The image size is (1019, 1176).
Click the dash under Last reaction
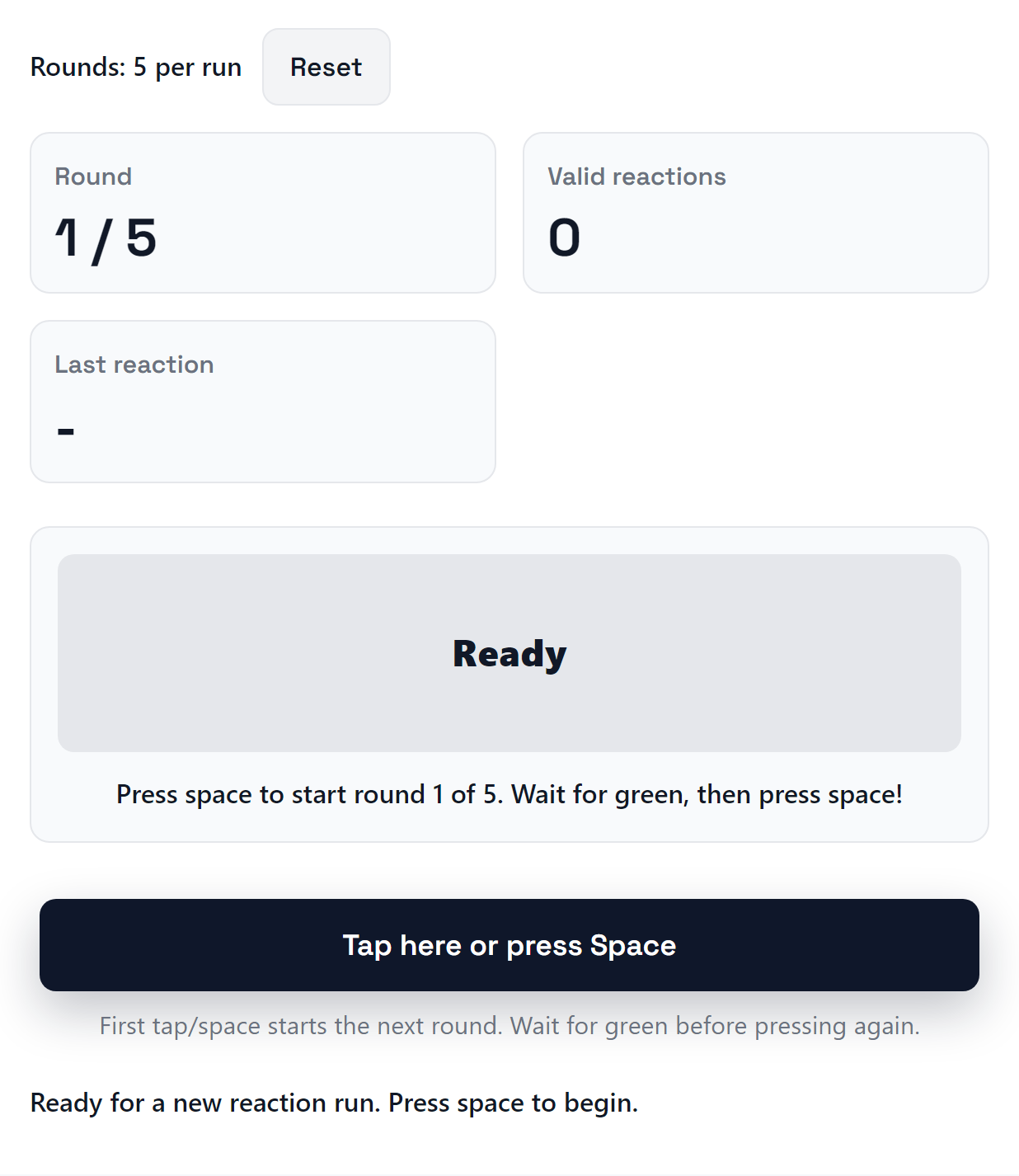click(65, 429)
